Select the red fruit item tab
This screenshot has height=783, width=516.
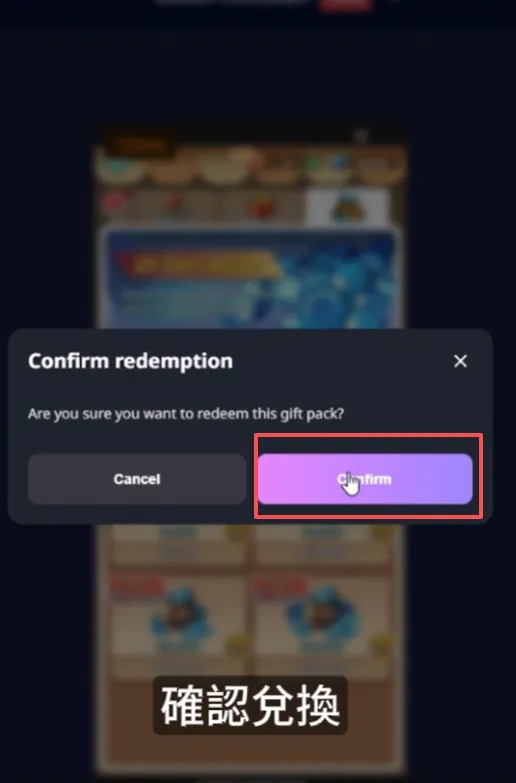tap(262, 207)
